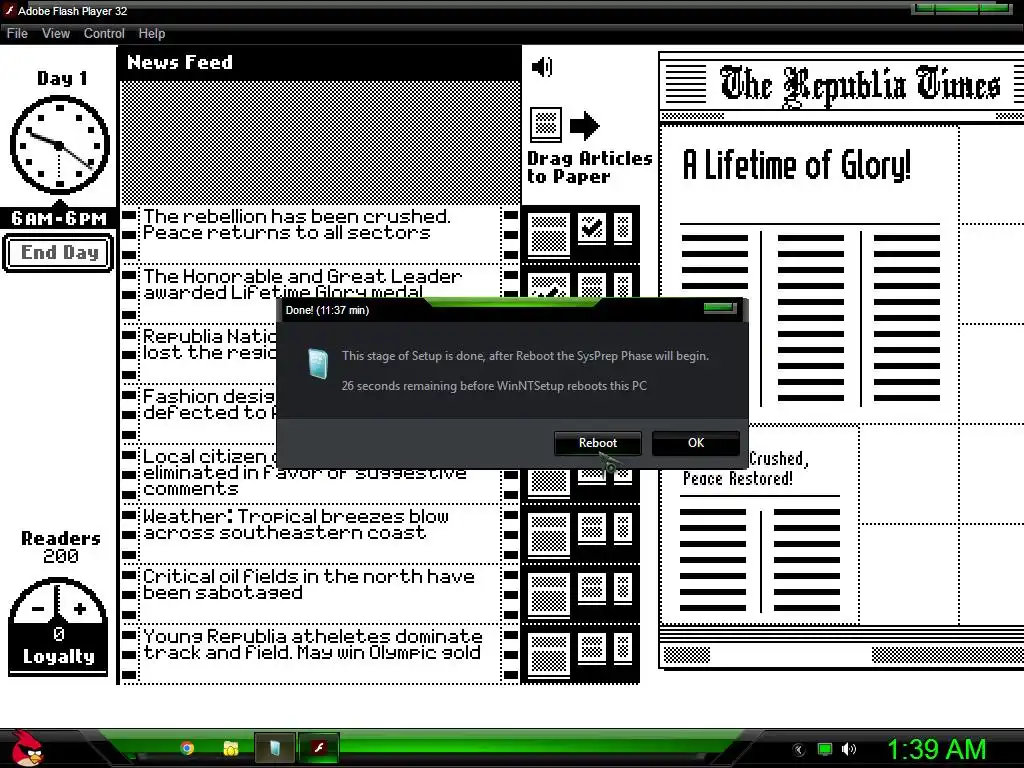
Task: Select large article size for Weather tropical breezes story
Action: (549, 534)
